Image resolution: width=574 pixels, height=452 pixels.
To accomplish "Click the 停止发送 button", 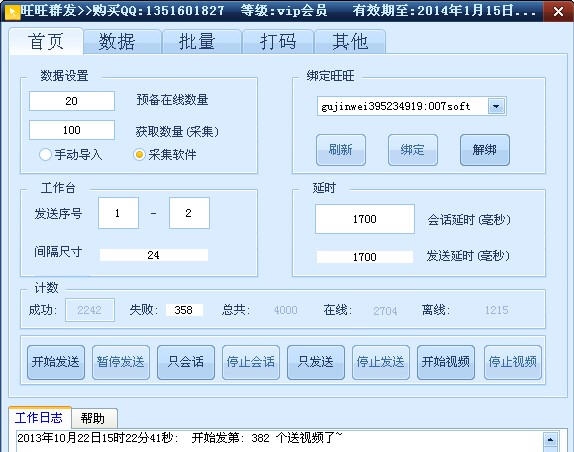I will click(x=381, y=362).
